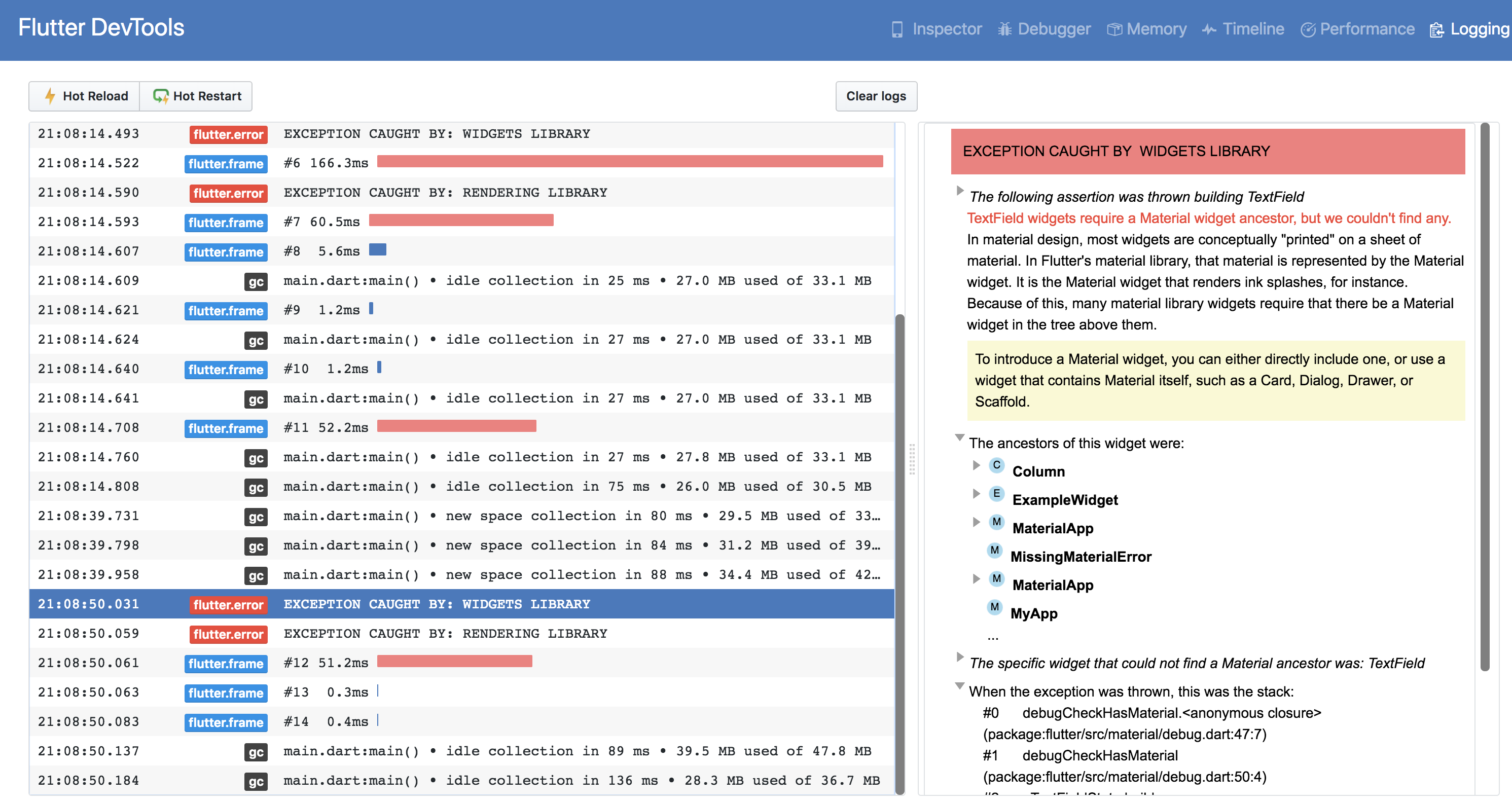Click the 166.3ms red frame bar
1512x803 pixels.
[x=630, y=161]
